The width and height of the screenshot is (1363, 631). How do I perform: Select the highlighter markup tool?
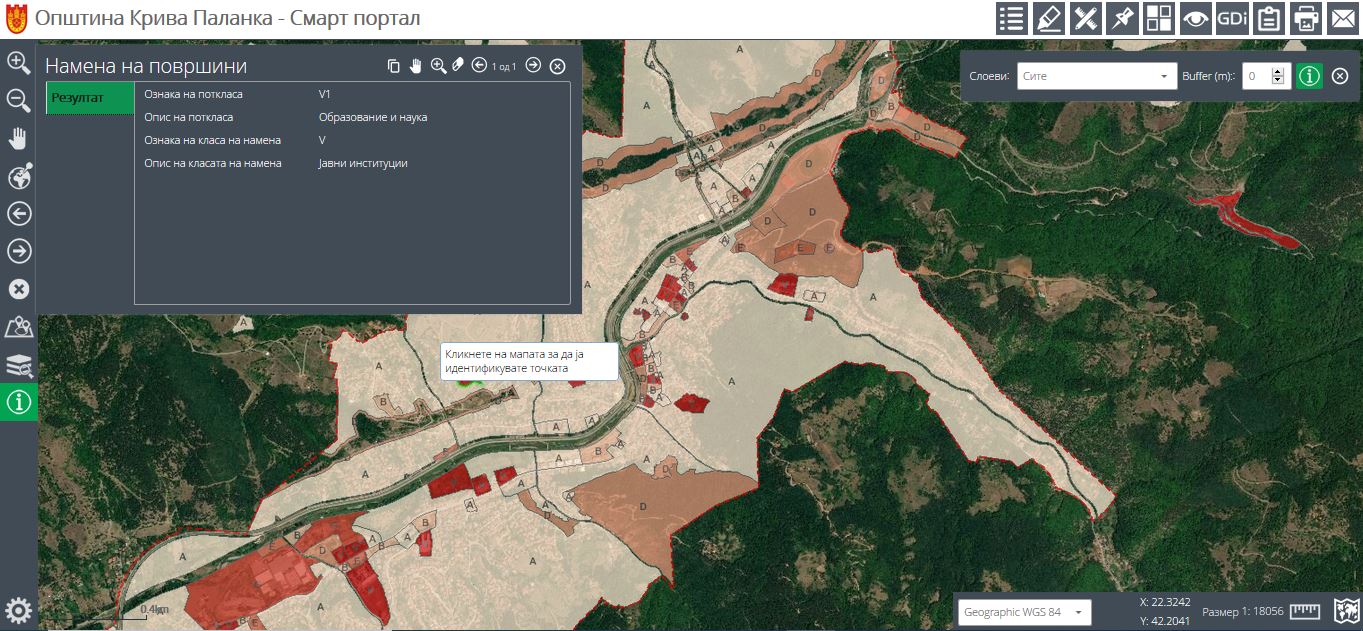point(1048,19)
